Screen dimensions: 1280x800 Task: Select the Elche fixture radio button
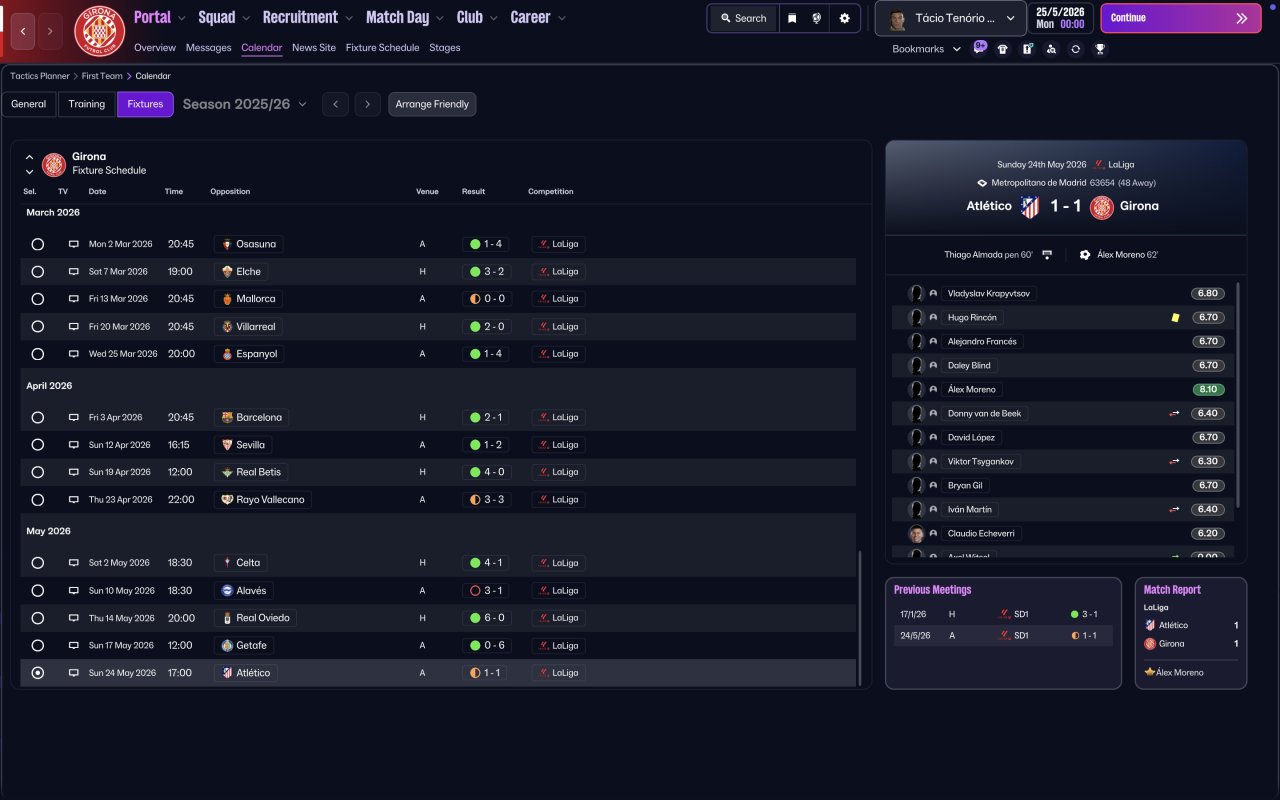click(x=38, y=271)
